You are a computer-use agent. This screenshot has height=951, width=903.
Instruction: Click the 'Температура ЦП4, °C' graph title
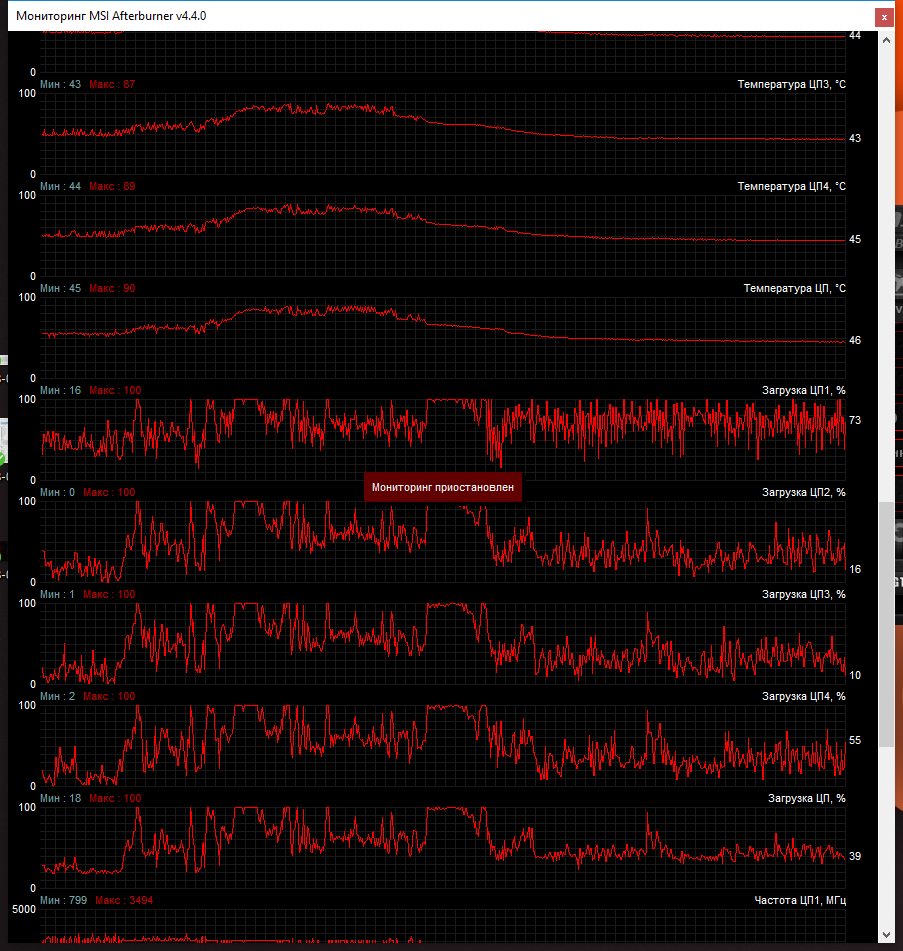pyautogui.click(x=791, y=186)
